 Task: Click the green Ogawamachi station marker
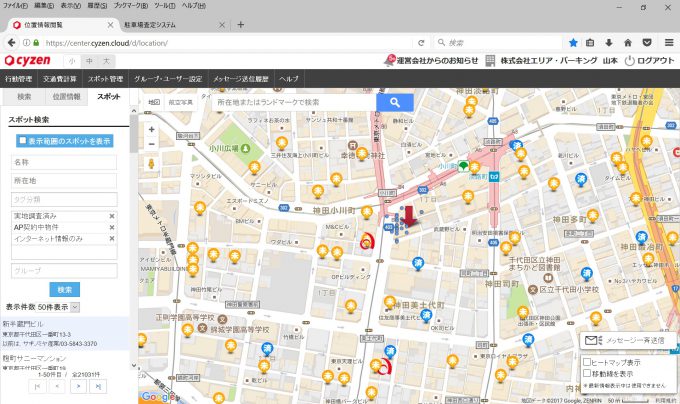464,166
